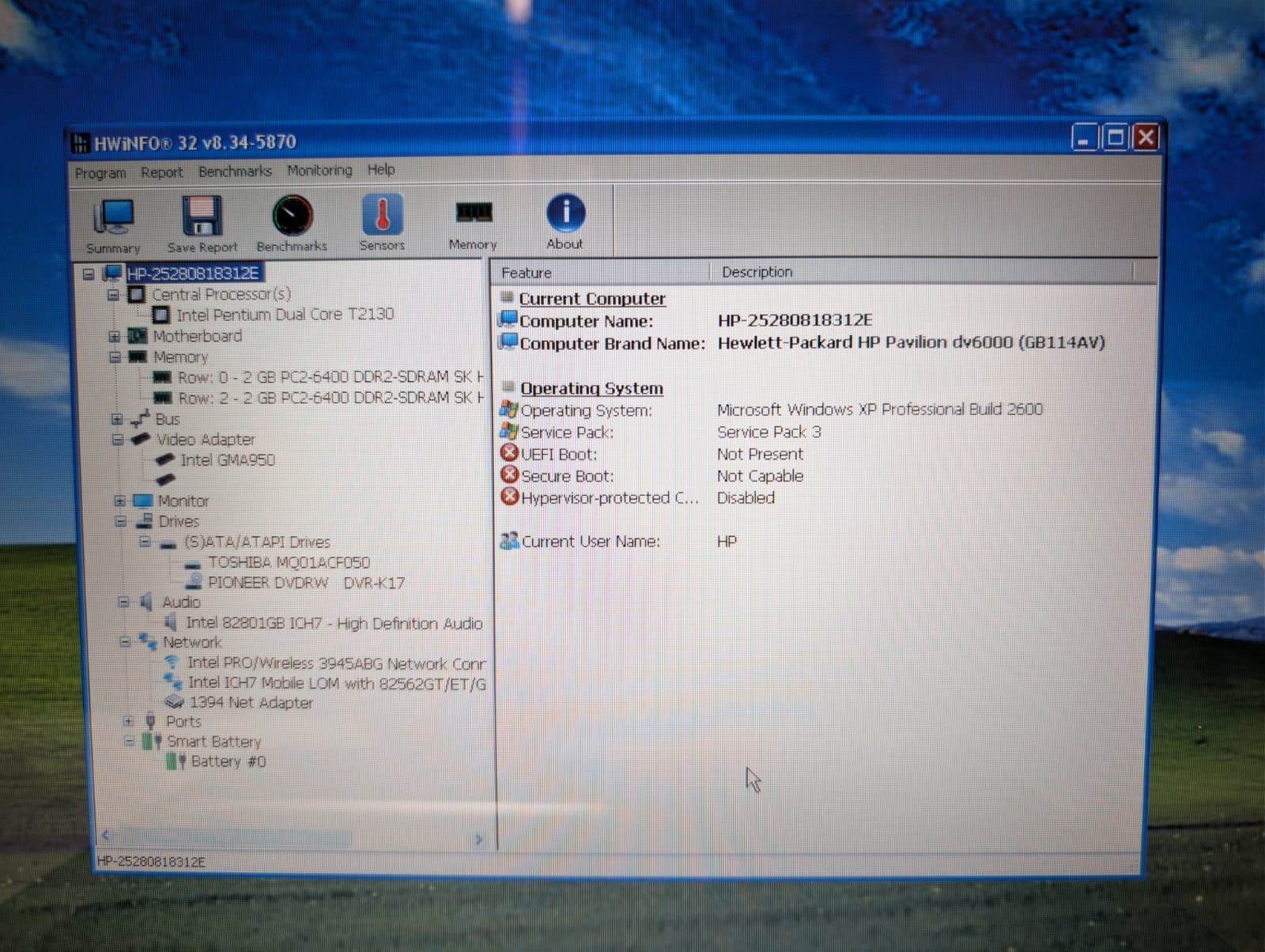The width and height of the screenshot is (1265, 952).
Task: Click the Operating System Windows flag icon
Action: (x=508, y=410)
